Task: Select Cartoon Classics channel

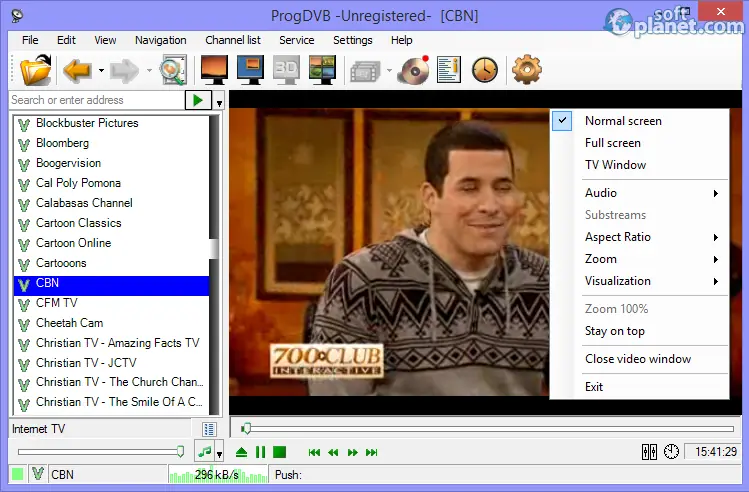Action: [111, 223]
